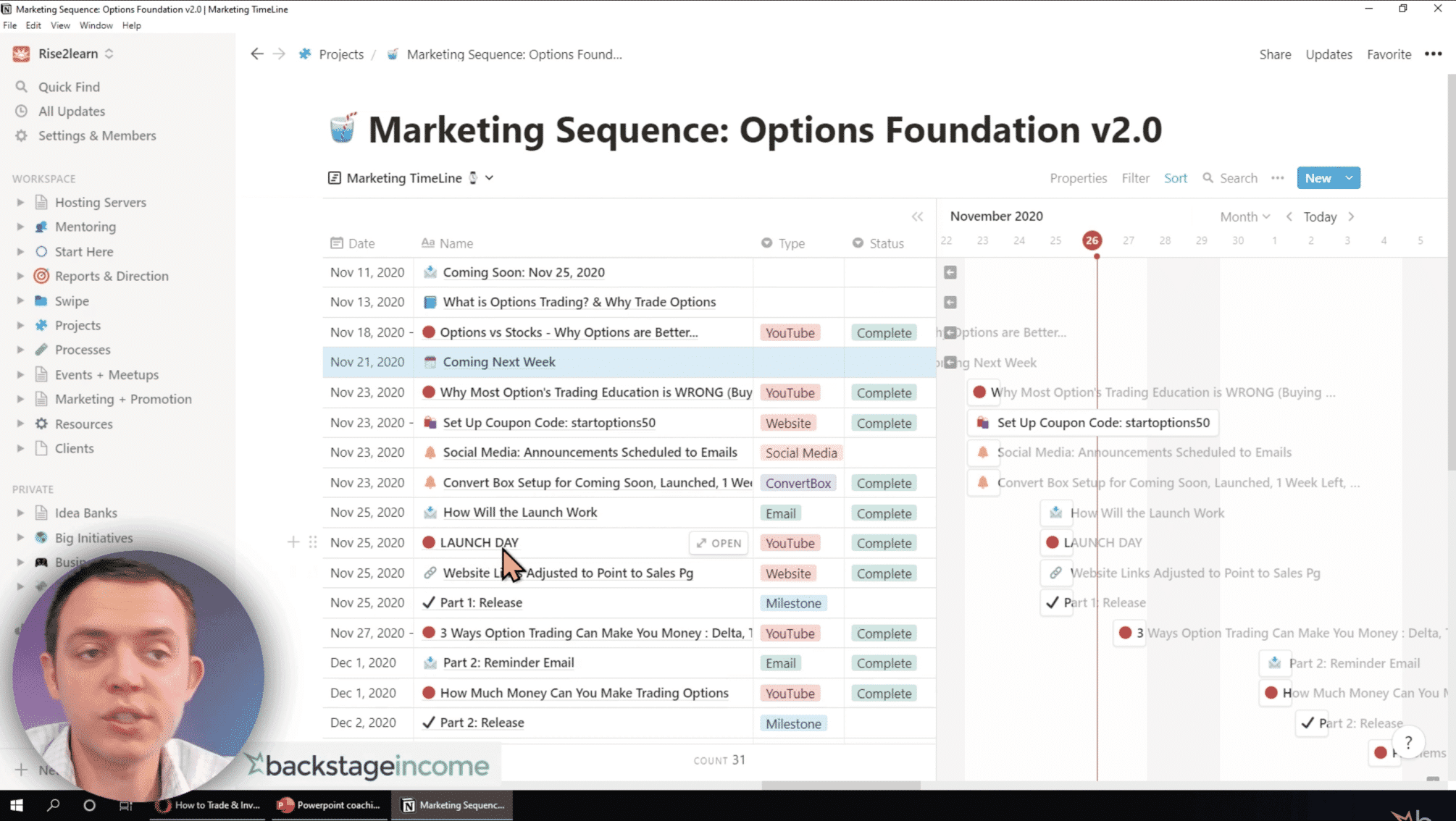The height and width of the screenshot is (821, 1456).
Task: Go to next timeline period arrow
Action: (x=1351, y=216)
